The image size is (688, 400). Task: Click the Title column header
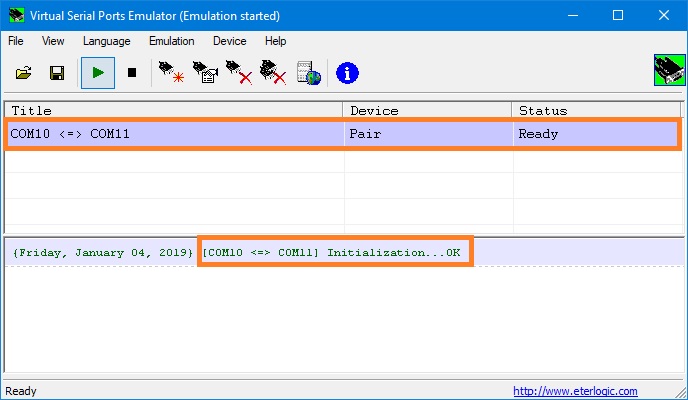(x=174, y=110)
